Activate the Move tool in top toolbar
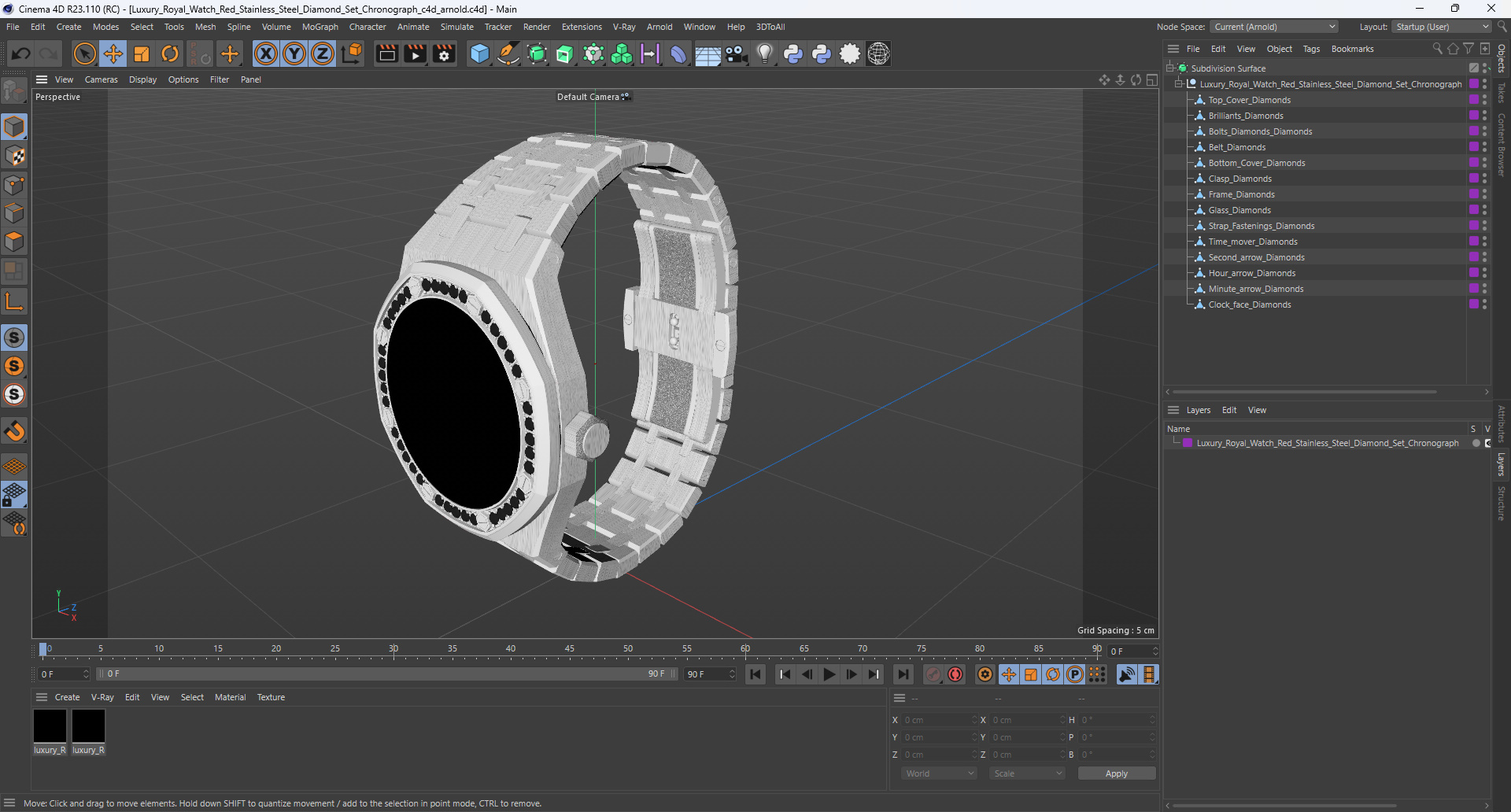Image resolution: width=1511 pixels, height=812 pixels. click(113, 54)
